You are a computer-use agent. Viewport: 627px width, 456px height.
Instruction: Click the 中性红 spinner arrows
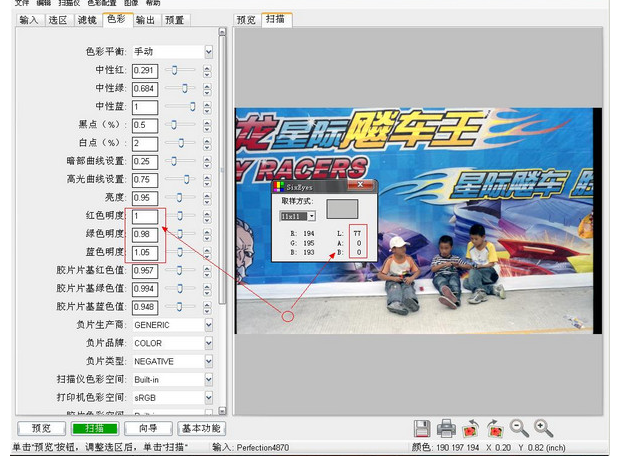tap(207, 71)
